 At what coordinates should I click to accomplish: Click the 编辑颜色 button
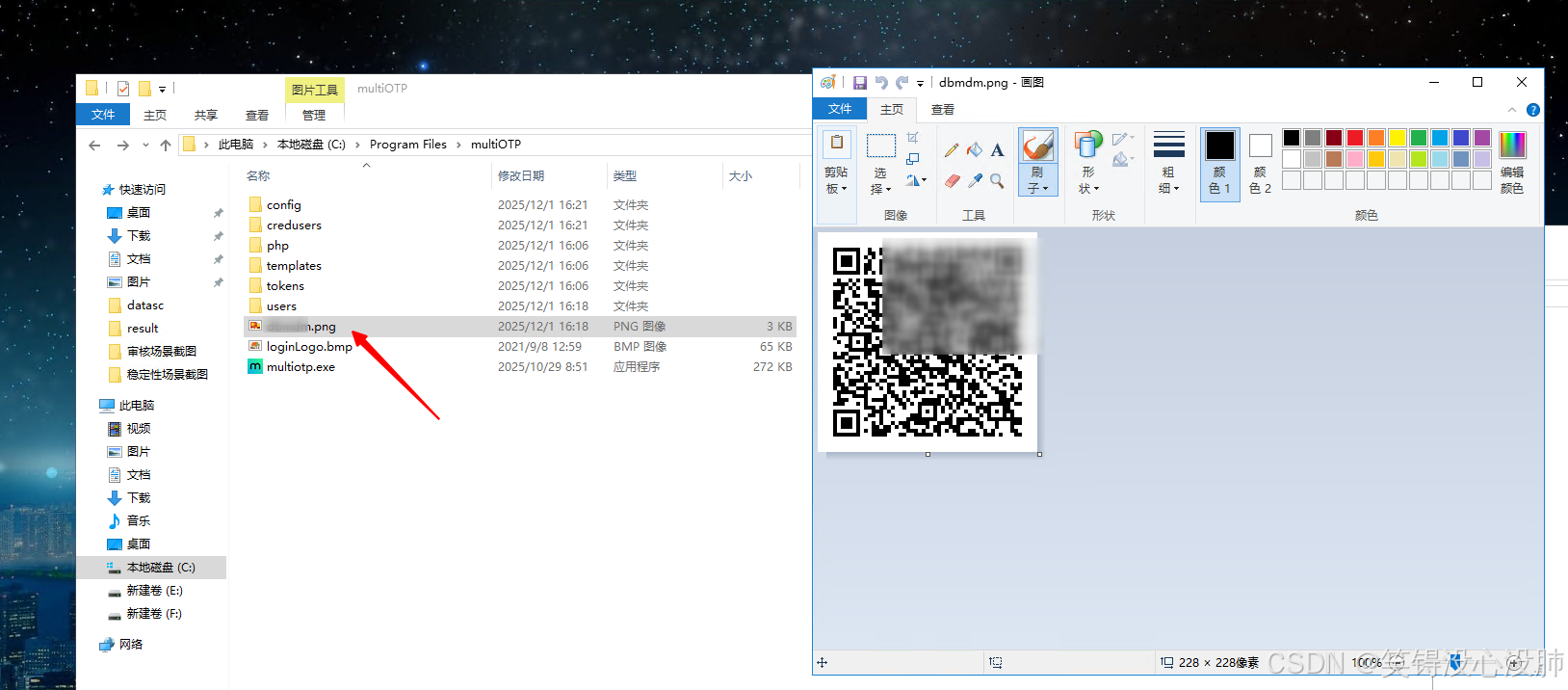pyautogui.click(x=1512, y=163)
